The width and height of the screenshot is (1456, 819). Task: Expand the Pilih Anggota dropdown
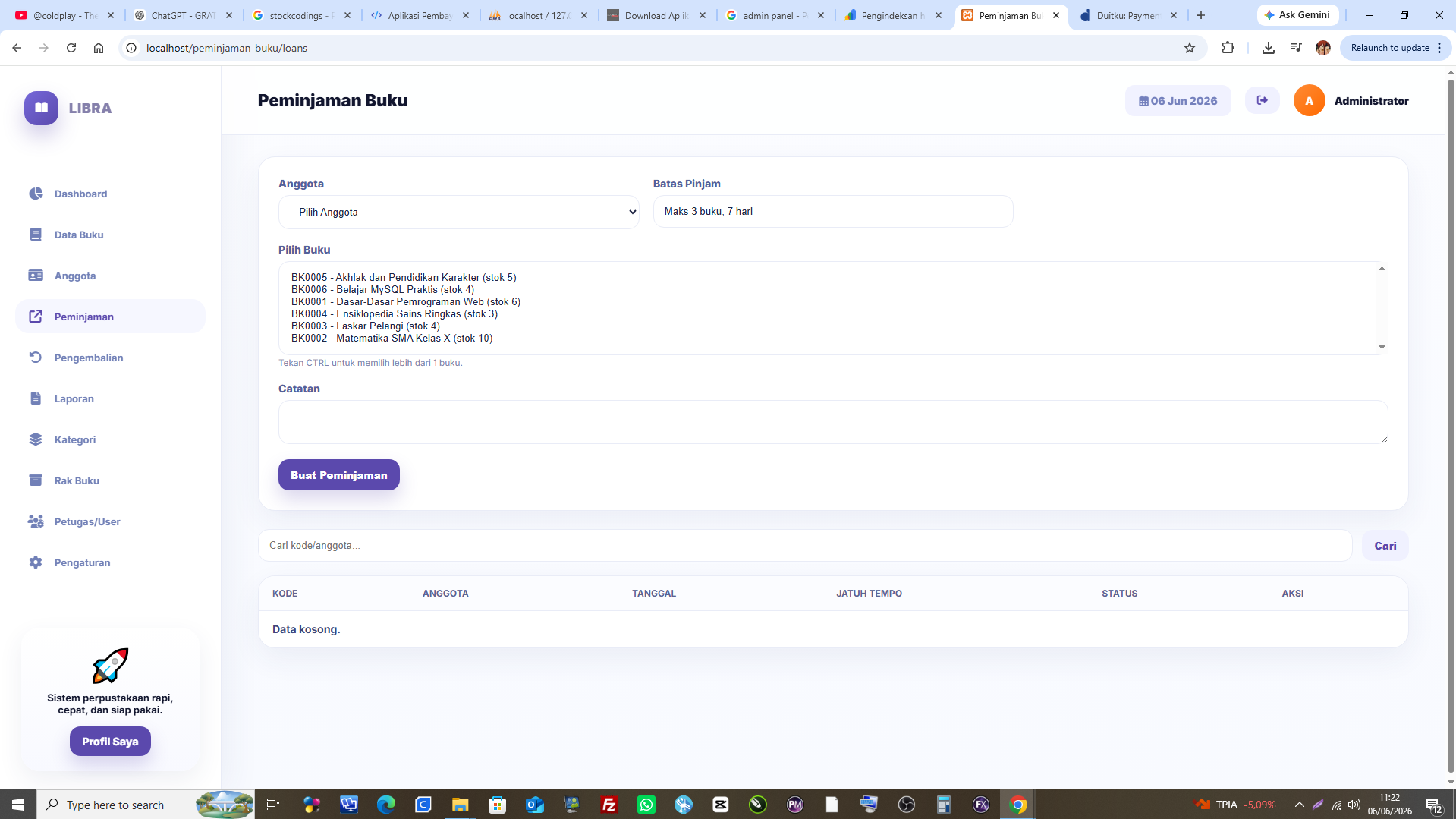pos(458,212)
